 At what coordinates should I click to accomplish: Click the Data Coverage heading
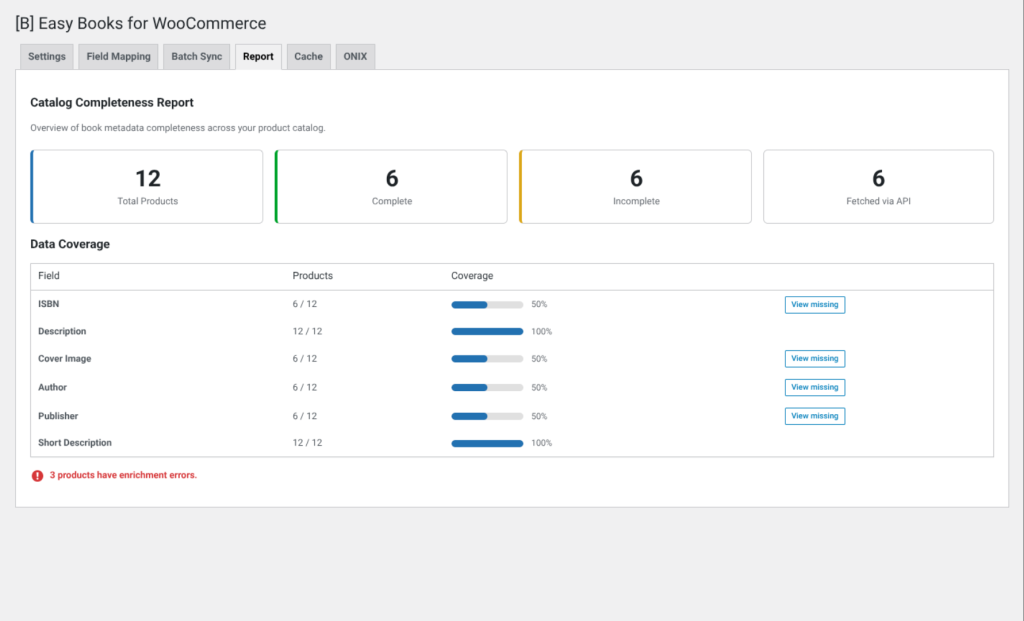point(70,244)
